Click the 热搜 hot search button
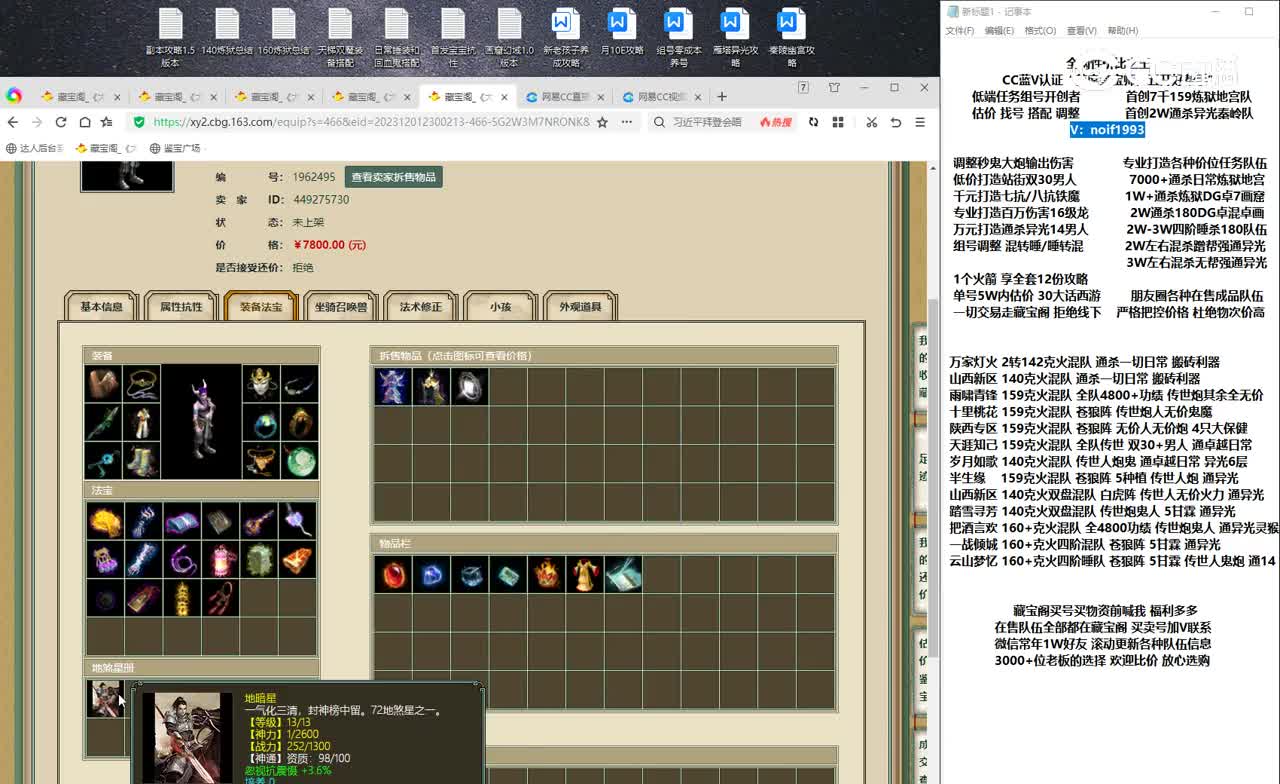 click(x=775, y=122)
